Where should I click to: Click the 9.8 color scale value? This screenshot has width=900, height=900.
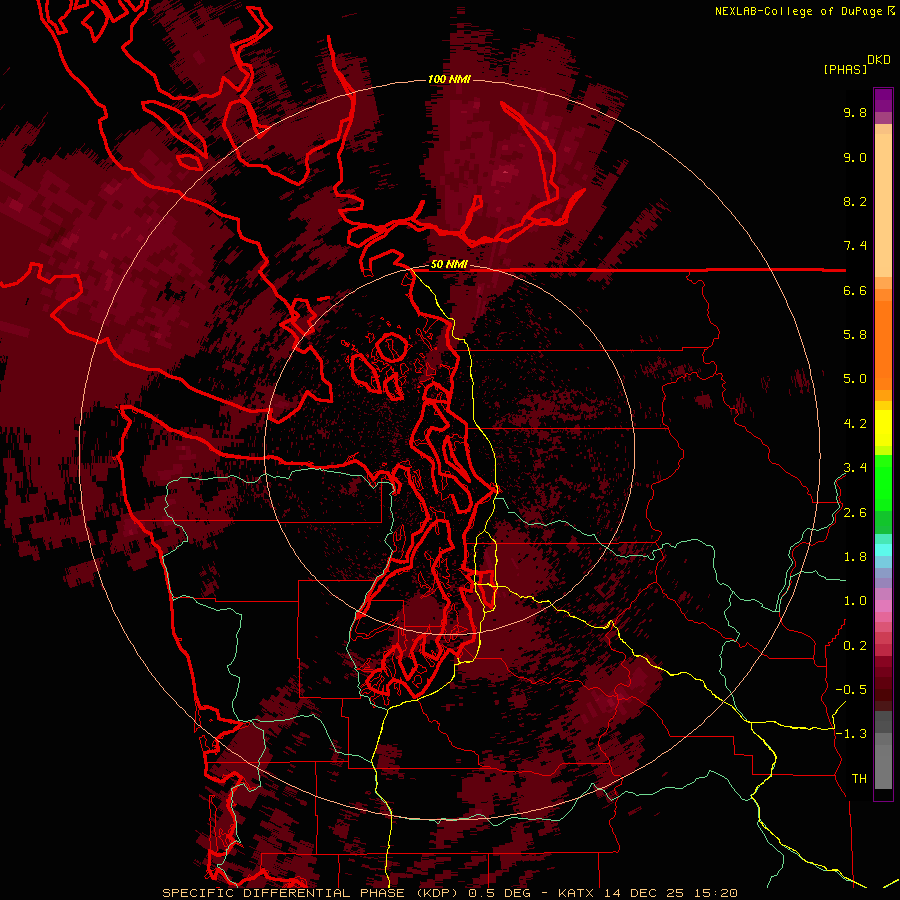point(855,112)
